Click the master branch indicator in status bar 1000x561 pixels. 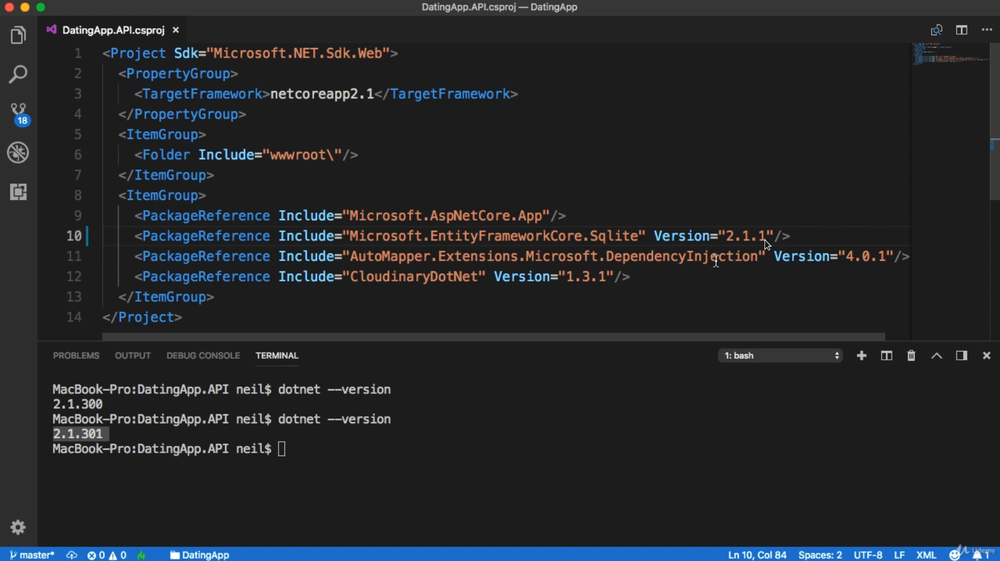coord(32,555)
